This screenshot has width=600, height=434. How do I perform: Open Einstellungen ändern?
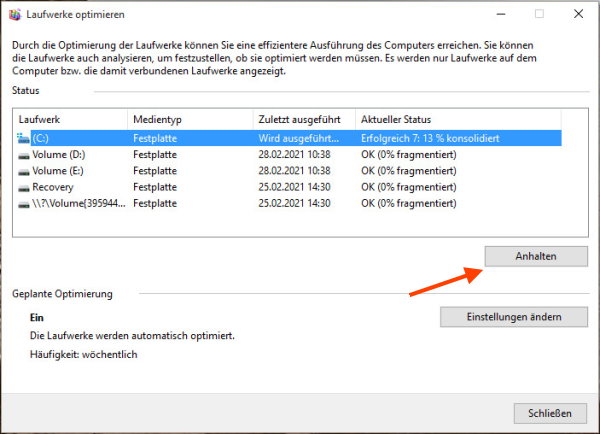[513, 317]
